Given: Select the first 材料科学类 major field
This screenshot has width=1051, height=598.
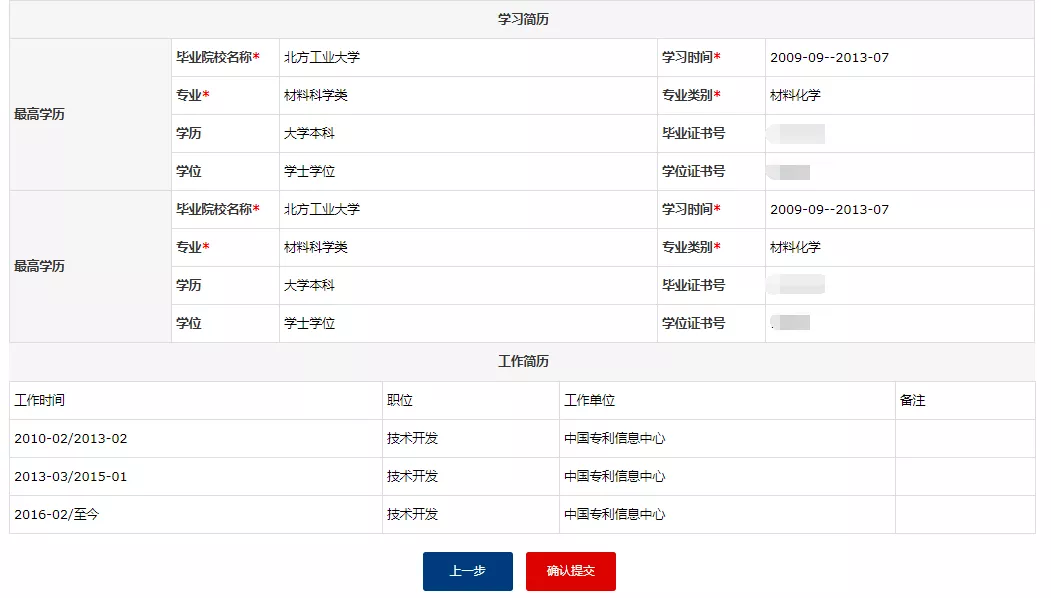Looking at the screenshot, I should tap(317, 95).
